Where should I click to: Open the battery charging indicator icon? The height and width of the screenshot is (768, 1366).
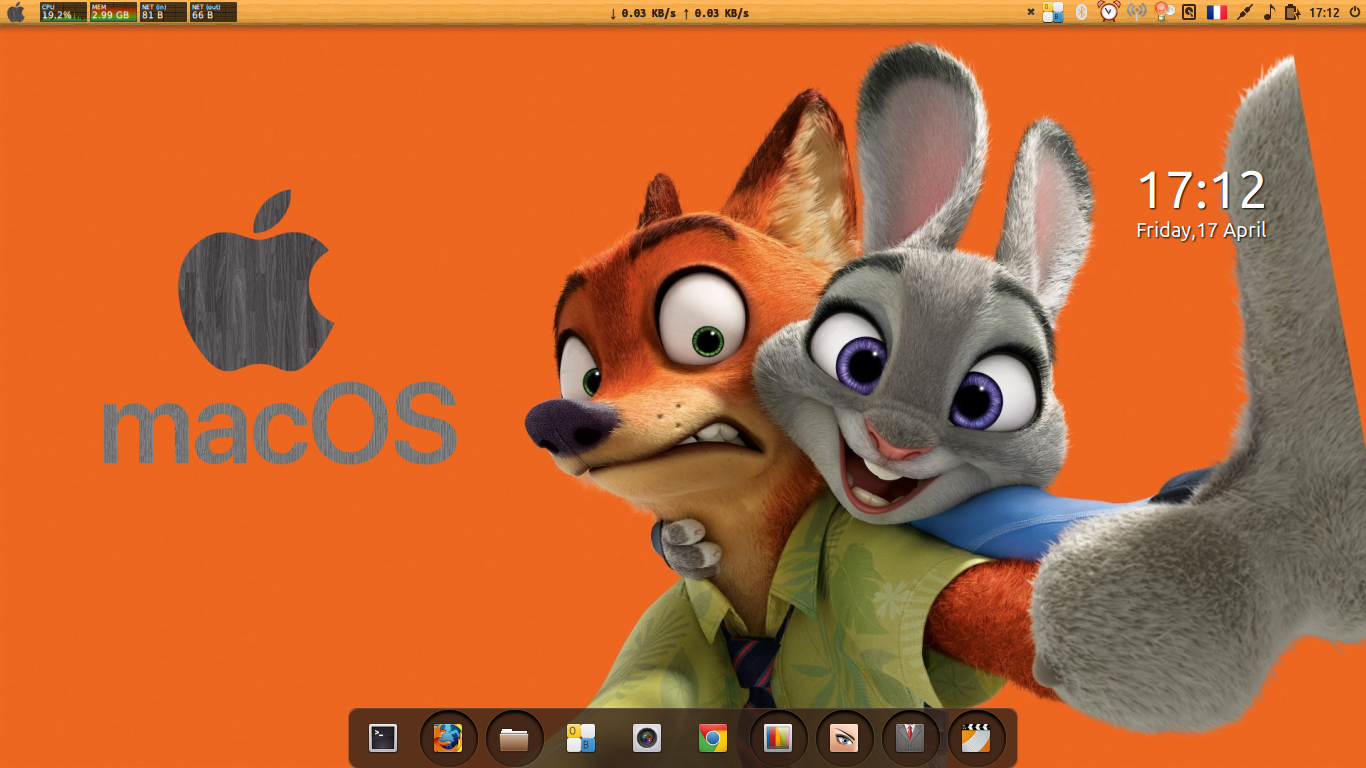pos(1292,13)
